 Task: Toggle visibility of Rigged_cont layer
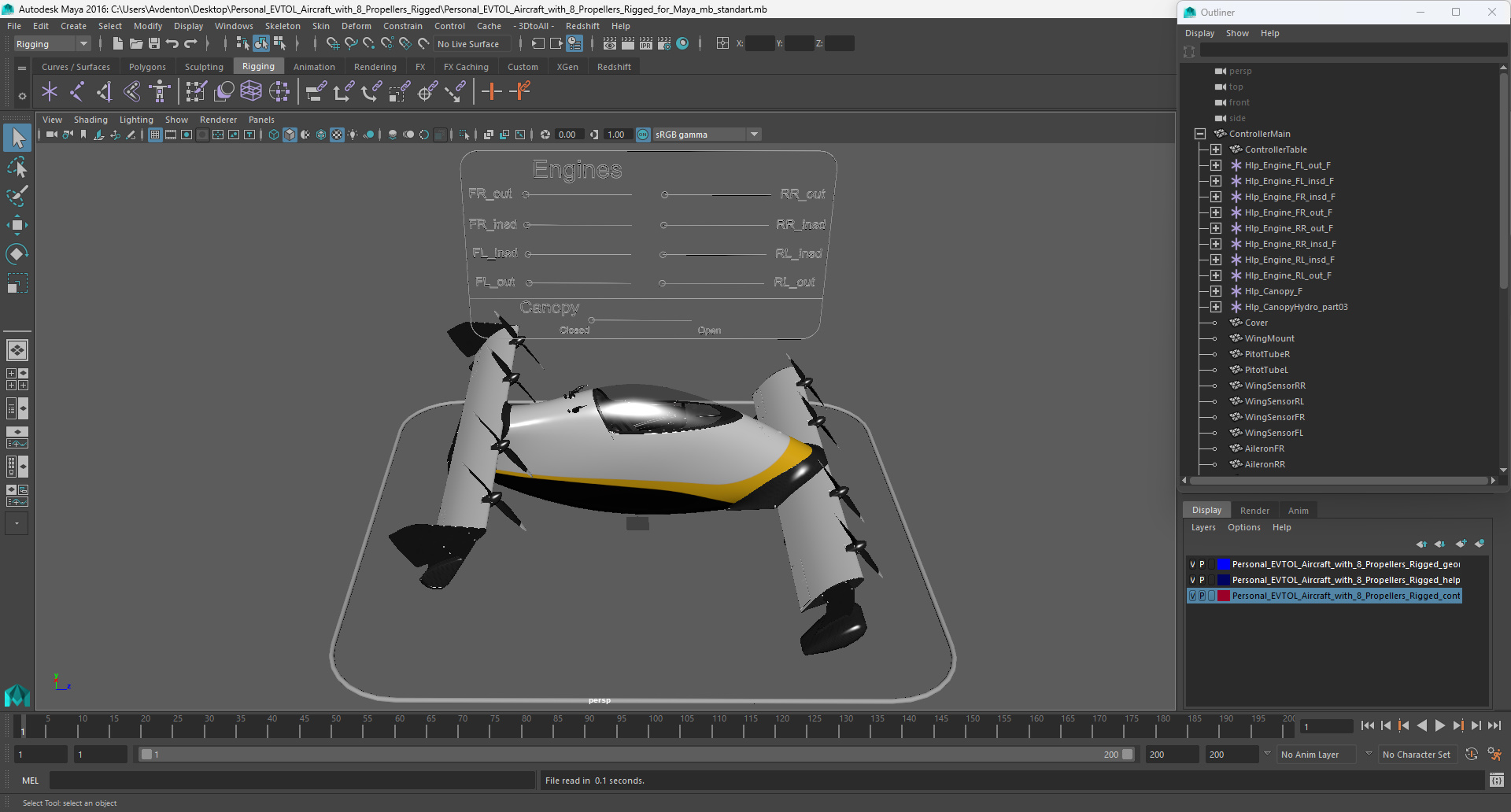click(1192, 596)
